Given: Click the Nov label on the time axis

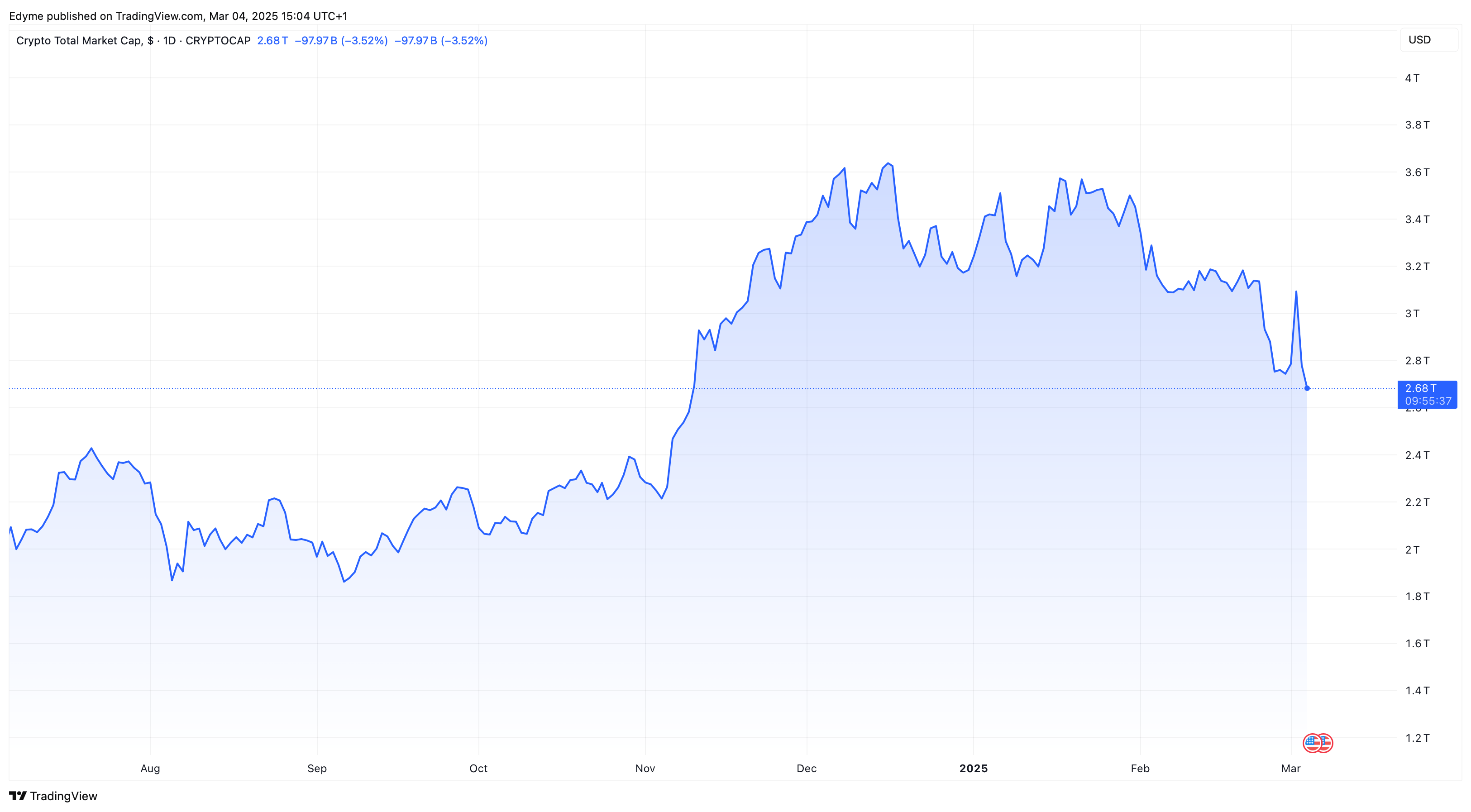Looking at the screenshot, I should [x=645, y=769].
